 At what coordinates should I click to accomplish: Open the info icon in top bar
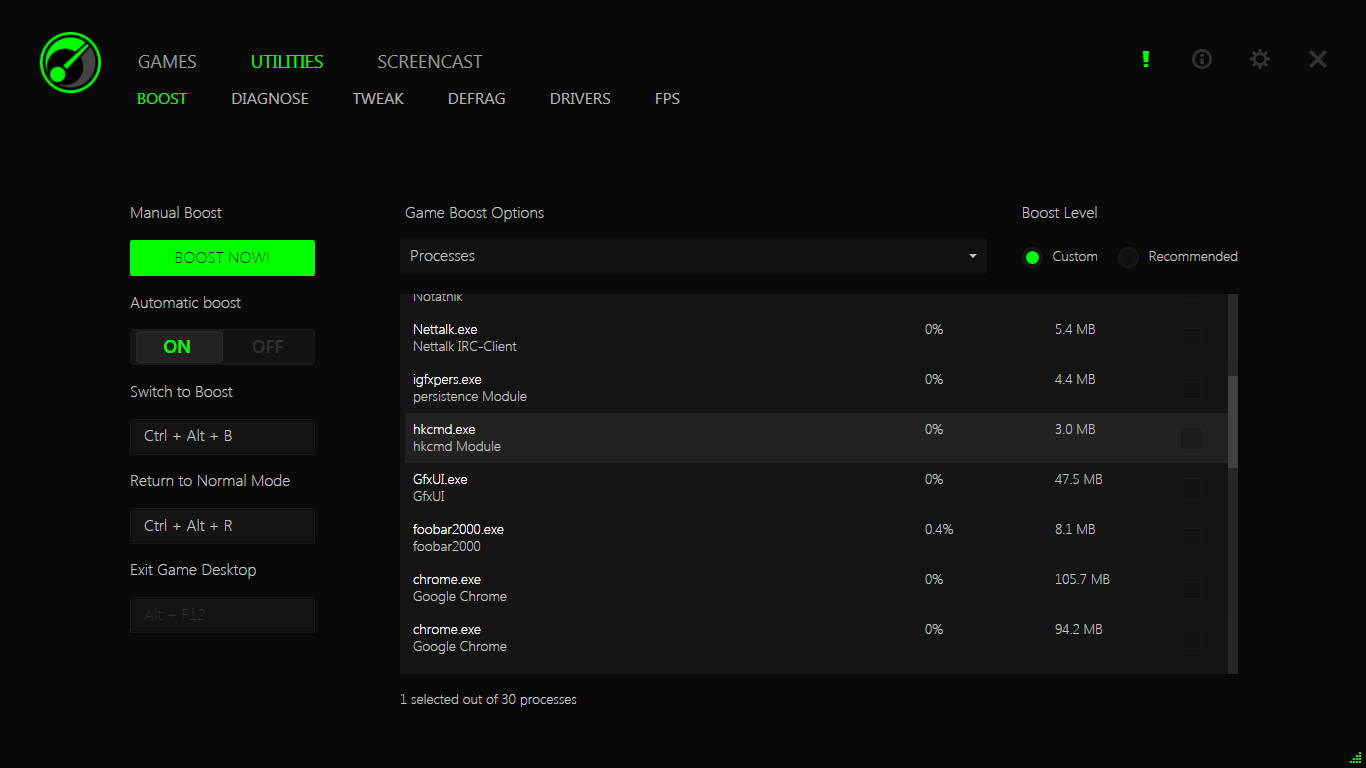[1202, 59]
